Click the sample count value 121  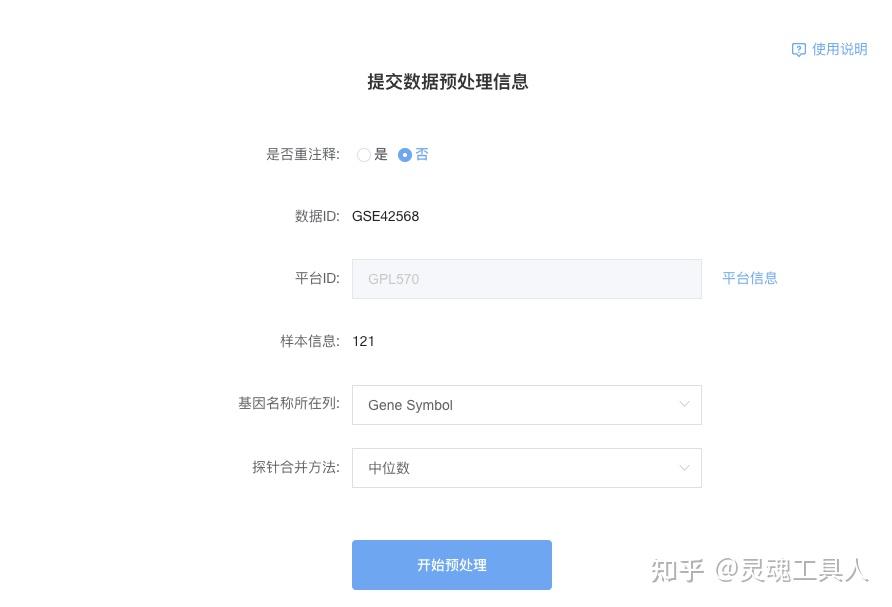(364, 341)
